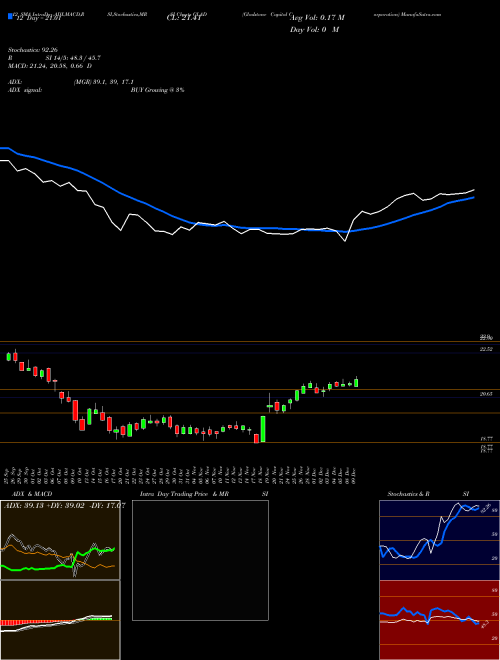Image resolution: width=500 pixels, height=660 pixels.
Task: Click the MACD histogram panel
Action: pos(60,620)
